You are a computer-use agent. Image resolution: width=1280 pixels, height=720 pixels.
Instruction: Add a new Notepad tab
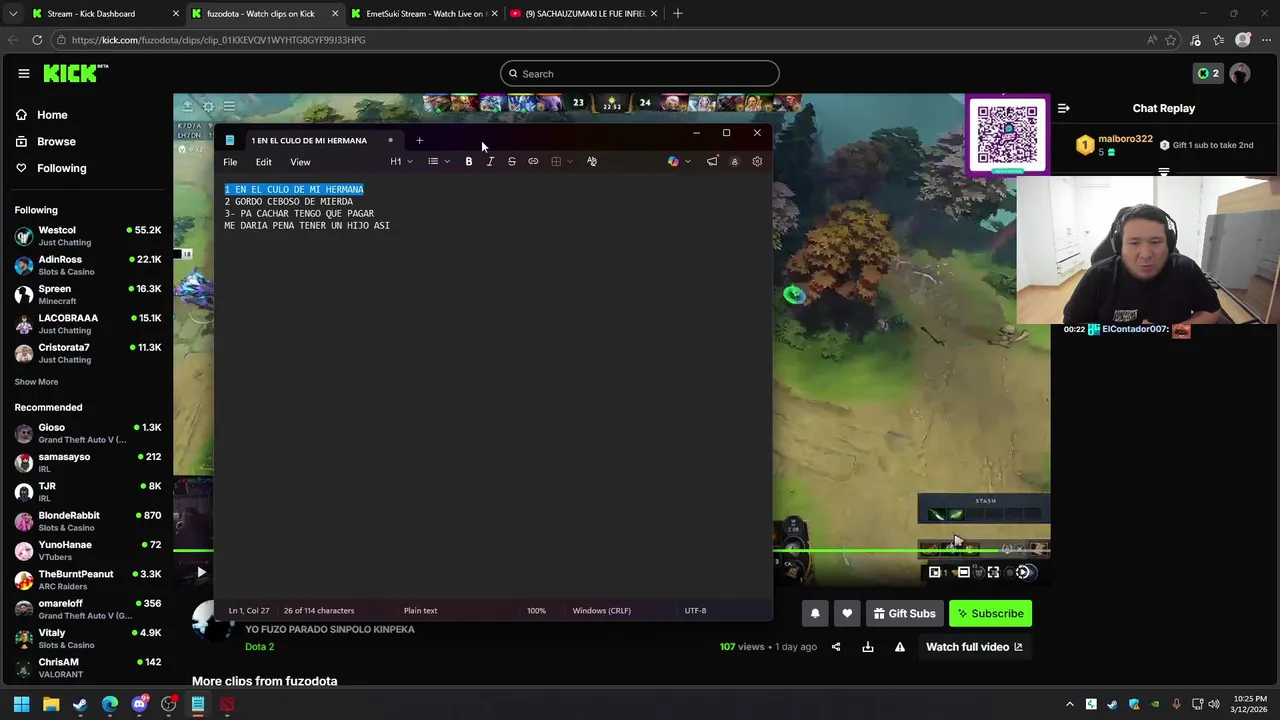click(x=419, y=140)
